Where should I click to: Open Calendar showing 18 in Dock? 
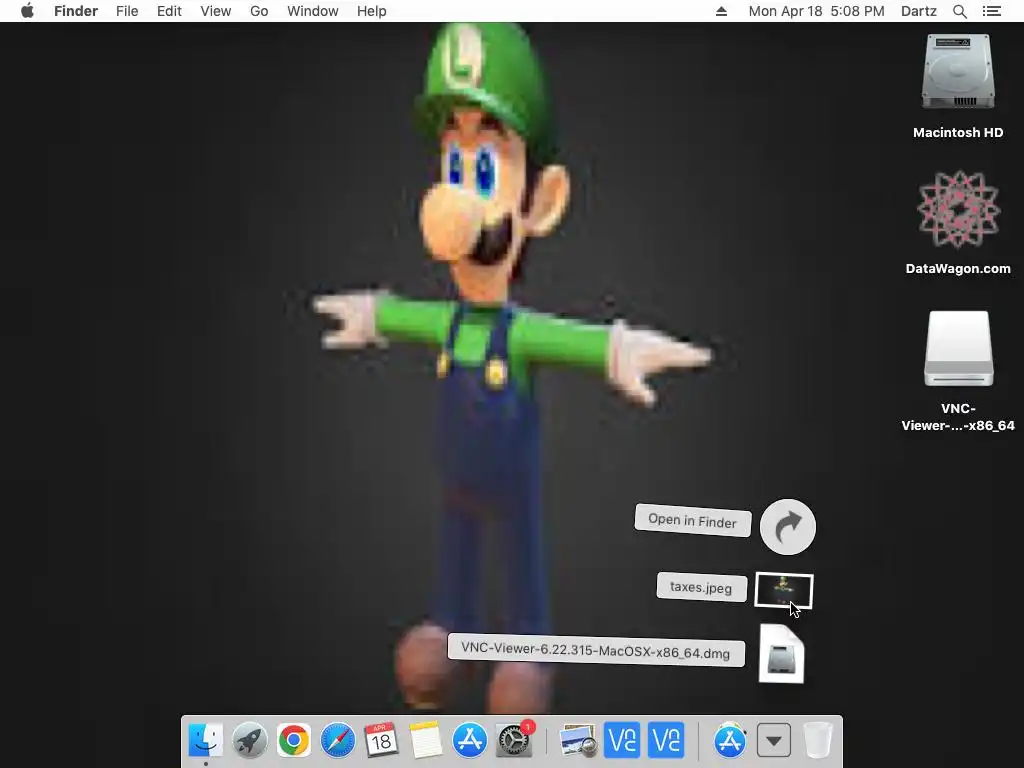tap(381, 741)
